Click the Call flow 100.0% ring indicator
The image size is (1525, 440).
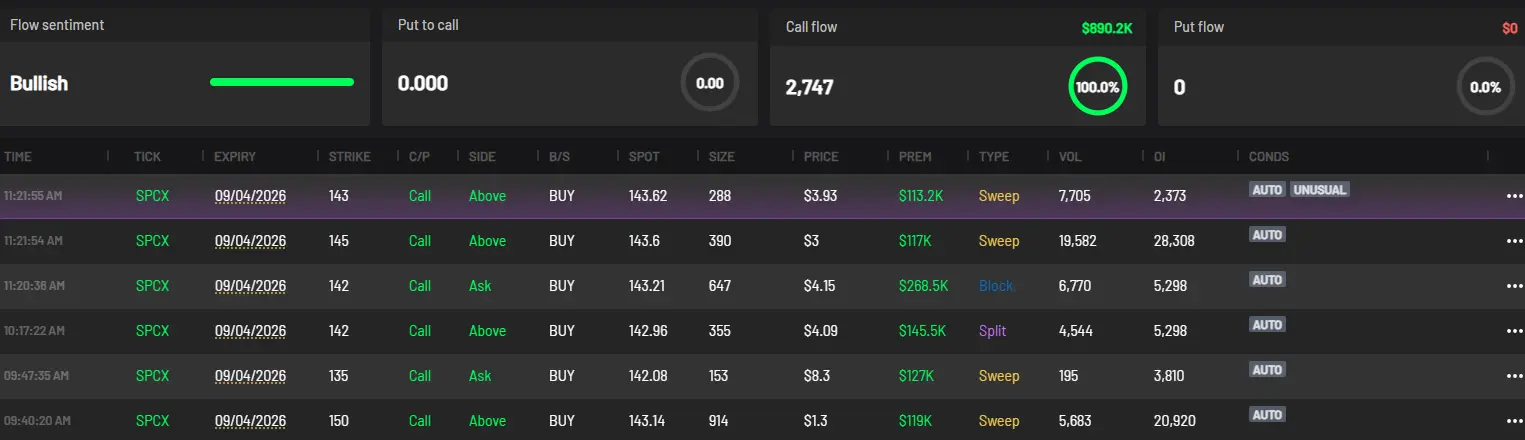pos(1097,87)
